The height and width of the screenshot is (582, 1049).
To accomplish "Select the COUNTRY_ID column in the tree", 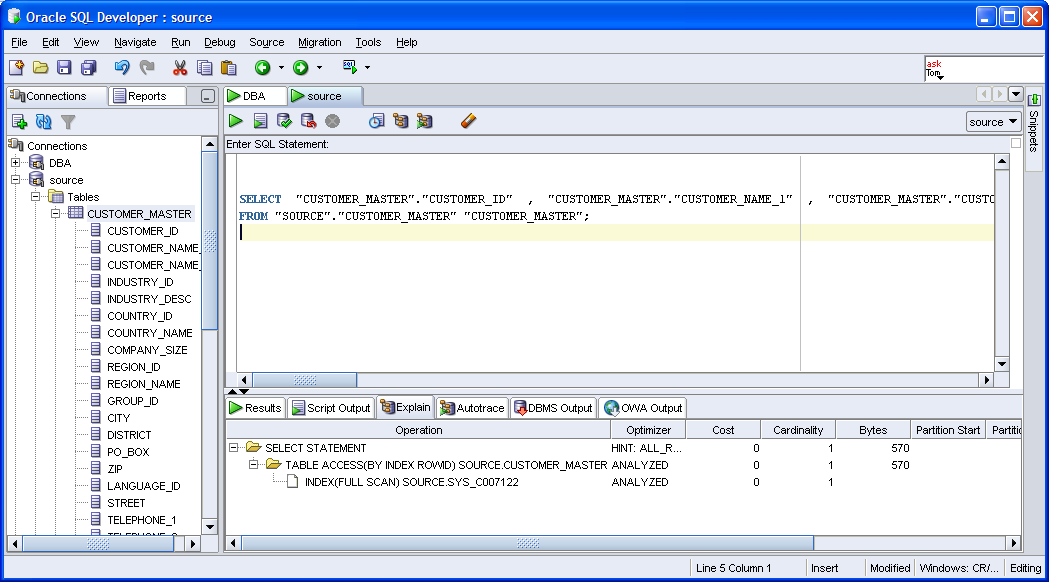I will (139, 315).
